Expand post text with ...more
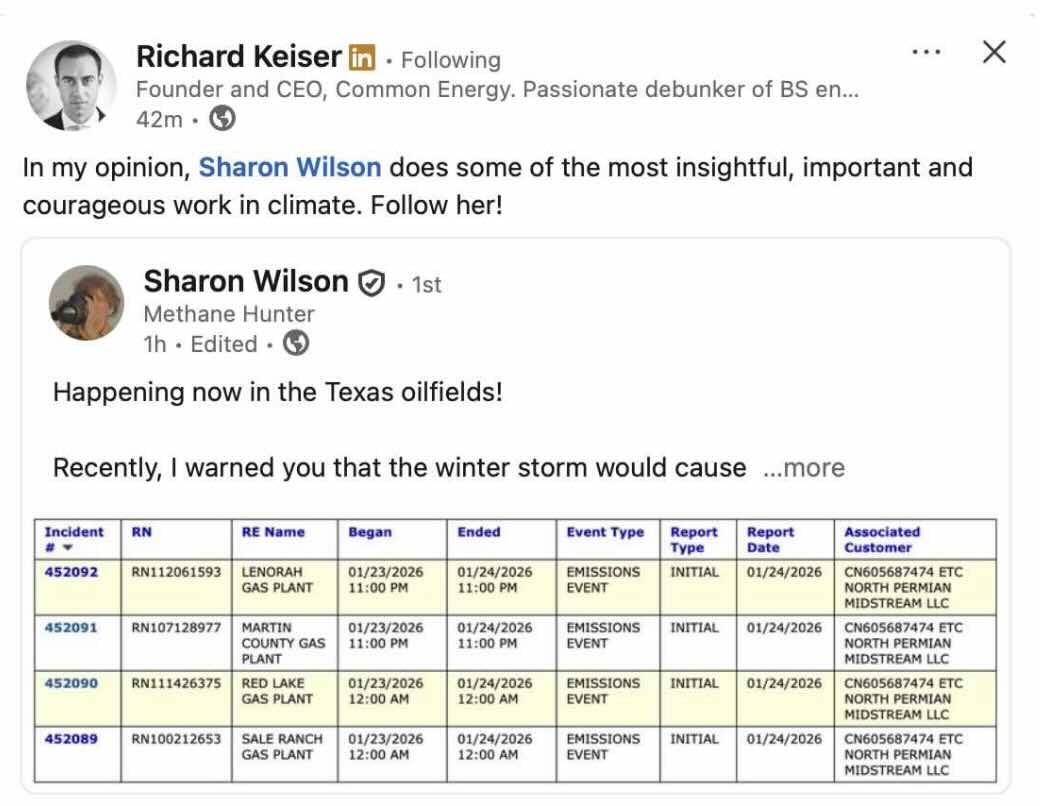 pos(803,468)
